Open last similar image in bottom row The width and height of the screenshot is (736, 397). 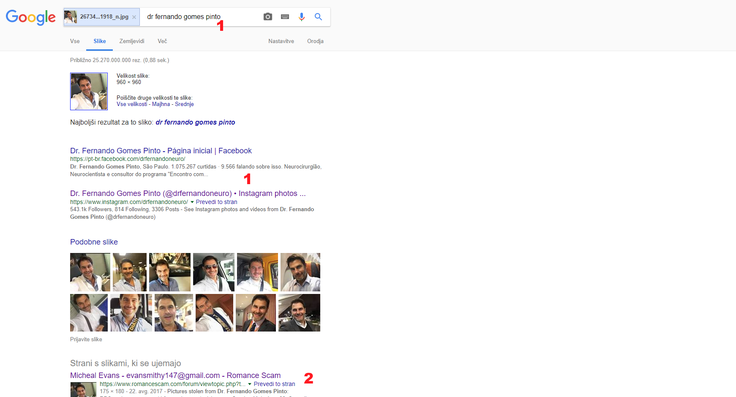[299, 313]
